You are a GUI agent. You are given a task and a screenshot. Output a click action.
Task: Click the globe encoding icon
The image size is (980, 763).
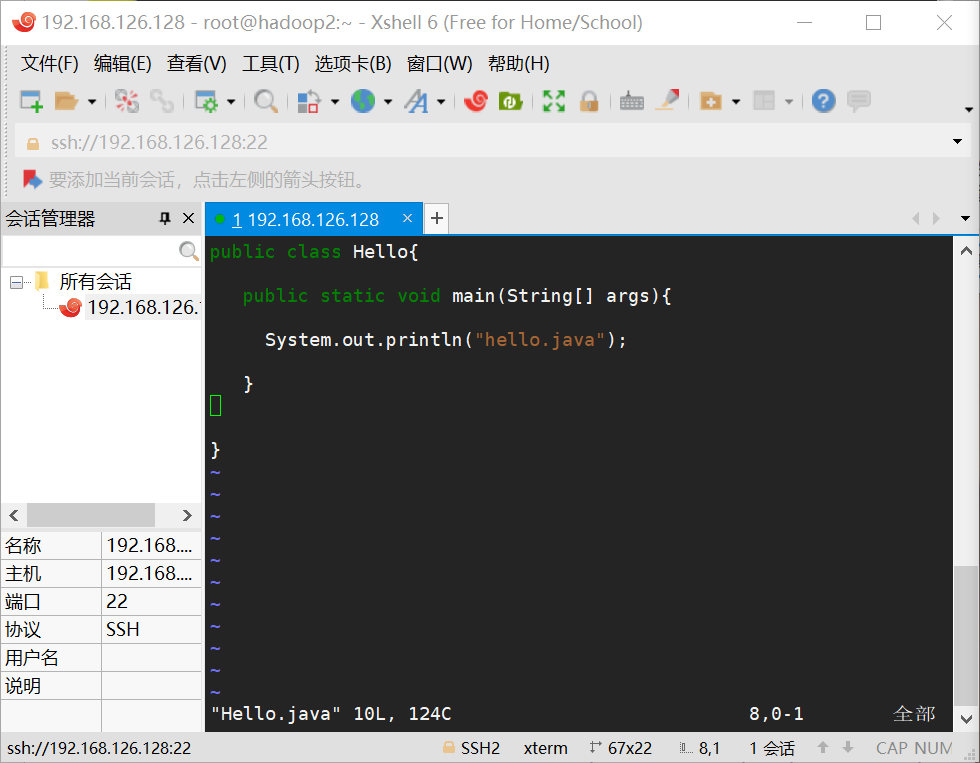click(x=362, y=101)
